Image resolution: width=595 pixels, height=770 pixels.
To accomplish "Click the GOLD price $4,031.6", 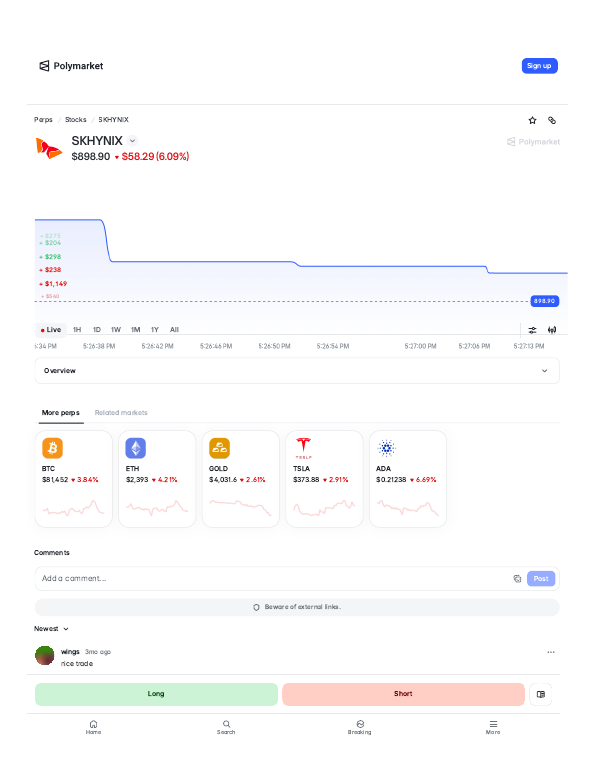I will [x=223, y=480].
